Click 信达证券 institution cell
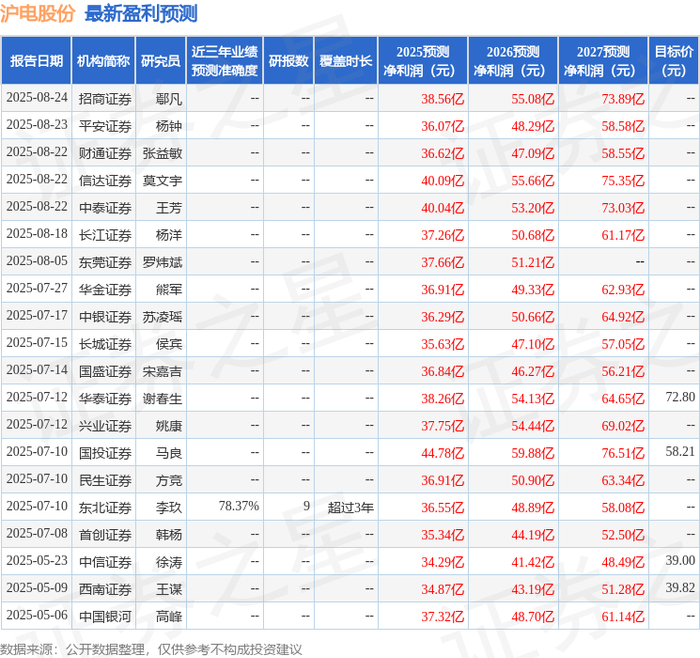Screen dimensions: 700x658 point(105,180)
